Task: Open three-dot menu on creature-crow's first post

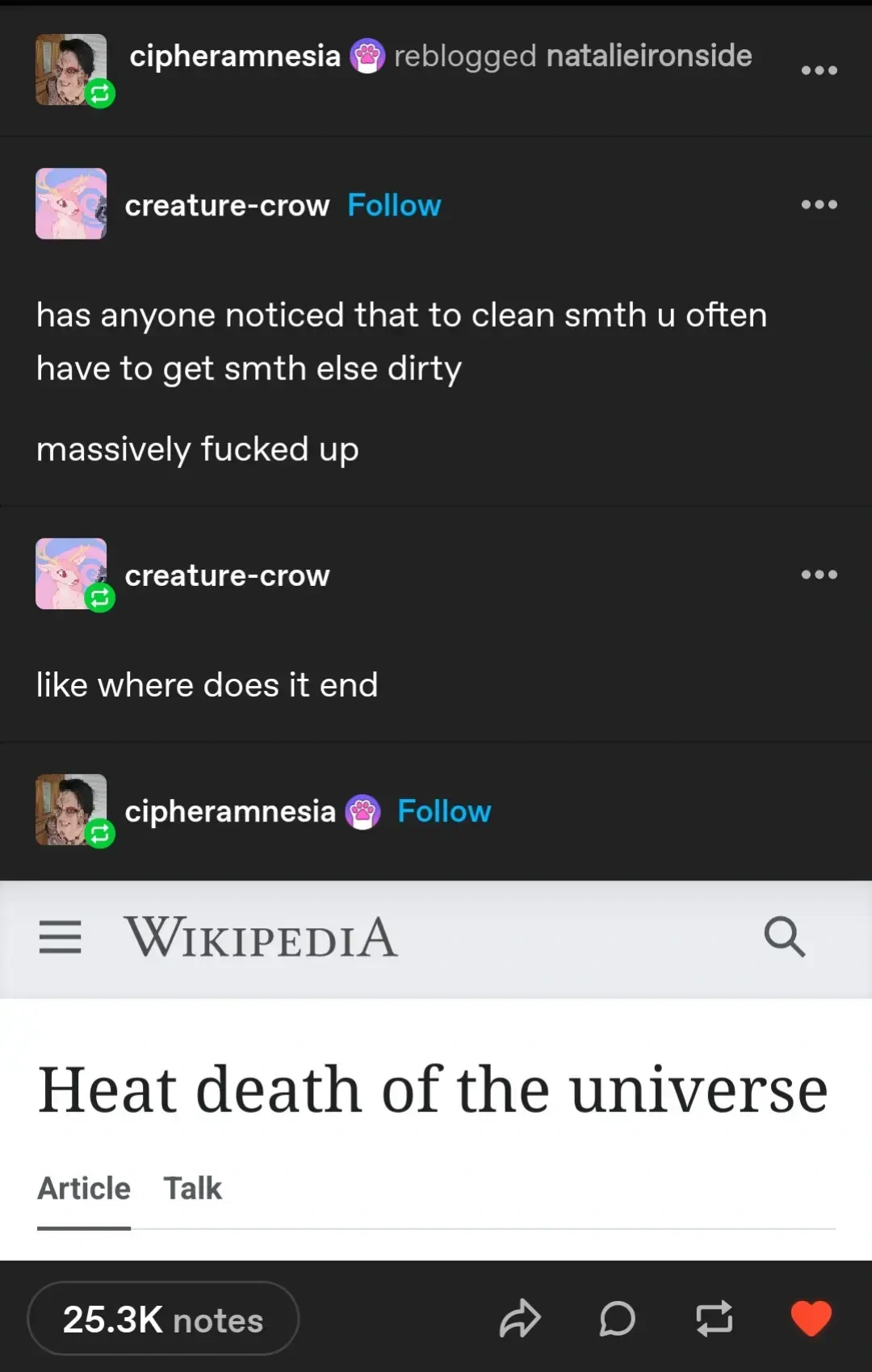Action: point(819,205)
